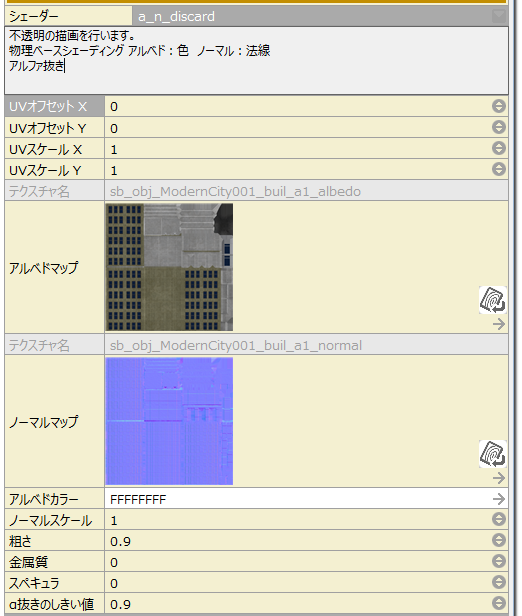522x616 pixels.
Task: Click the ノーマルスケール stepper icon
Action: (x=499, y=519)
